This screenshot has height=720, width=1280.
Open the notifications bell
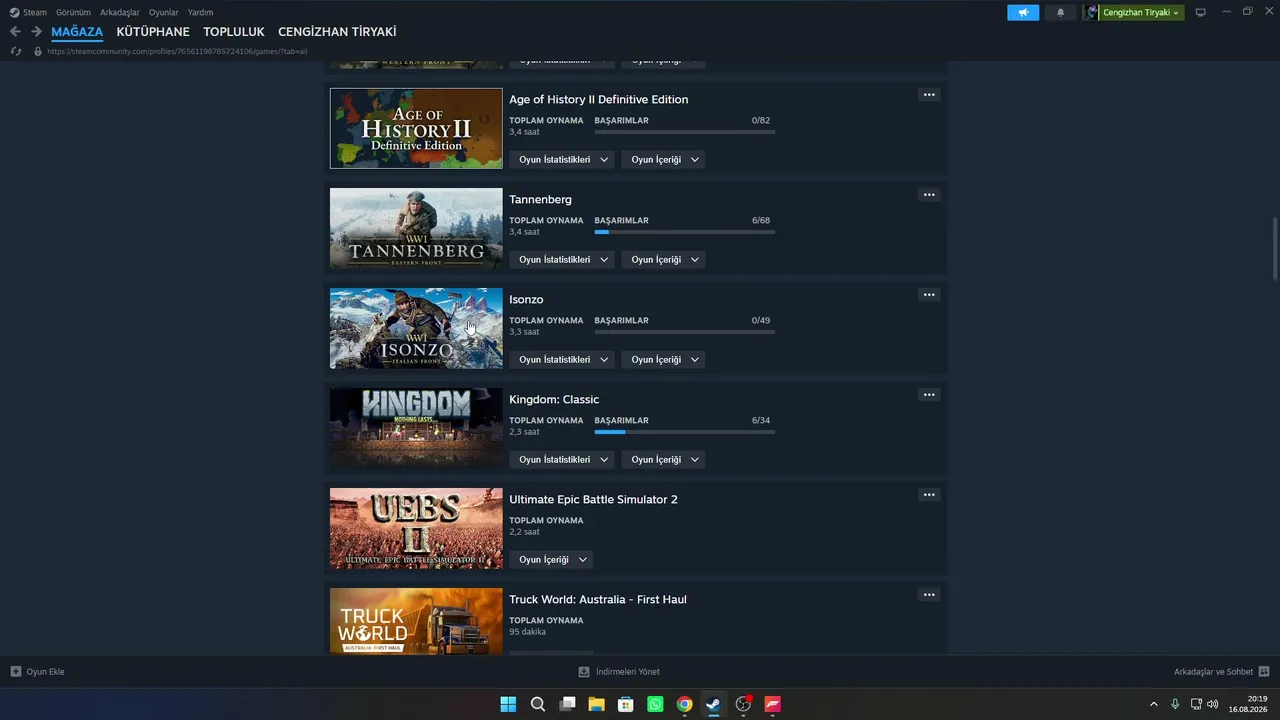(x=1061, y=12)
